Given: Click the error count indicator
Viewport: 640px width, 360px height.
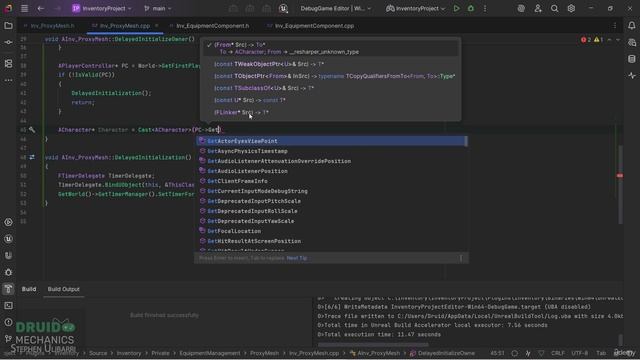Looking at the screenshot, I should click(586, 40).
